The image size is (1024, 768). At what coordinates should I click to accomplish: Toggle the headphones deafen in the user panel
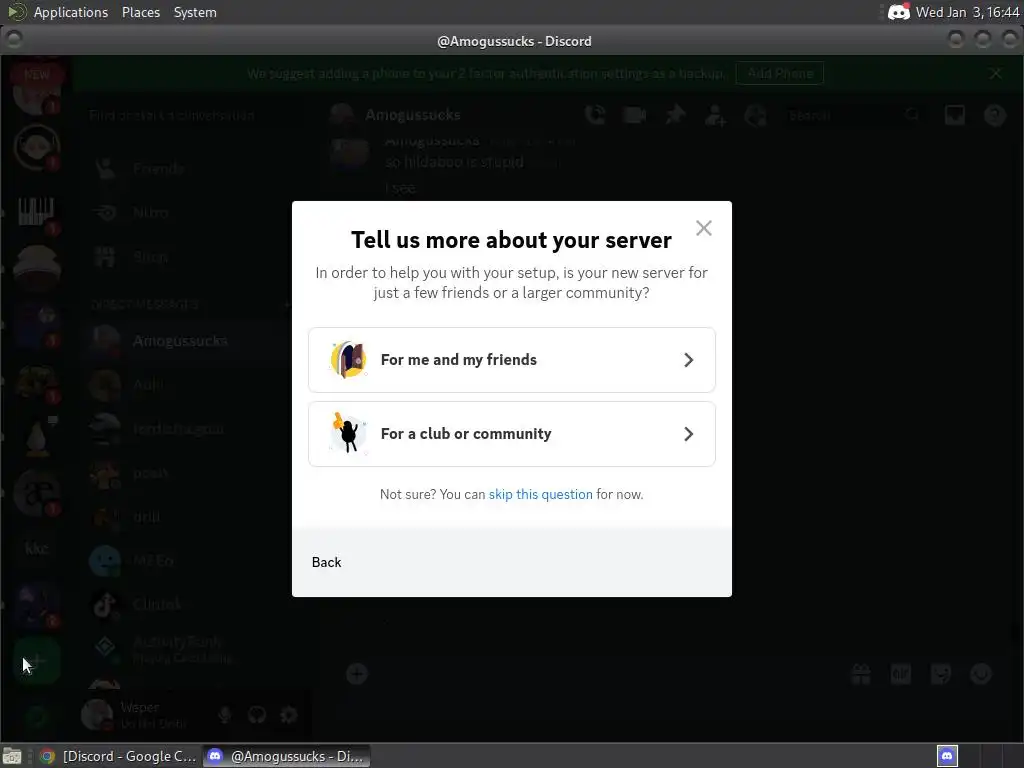(257, 714)
